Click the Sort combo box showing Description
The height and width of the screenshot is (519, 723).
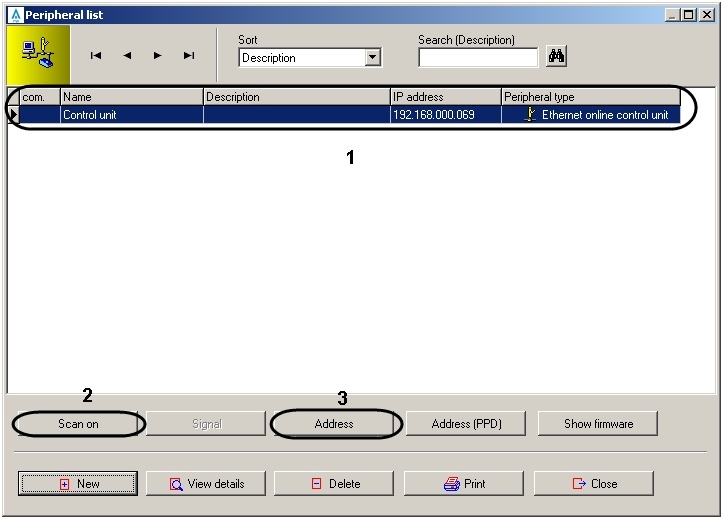(x=310, y=58)
